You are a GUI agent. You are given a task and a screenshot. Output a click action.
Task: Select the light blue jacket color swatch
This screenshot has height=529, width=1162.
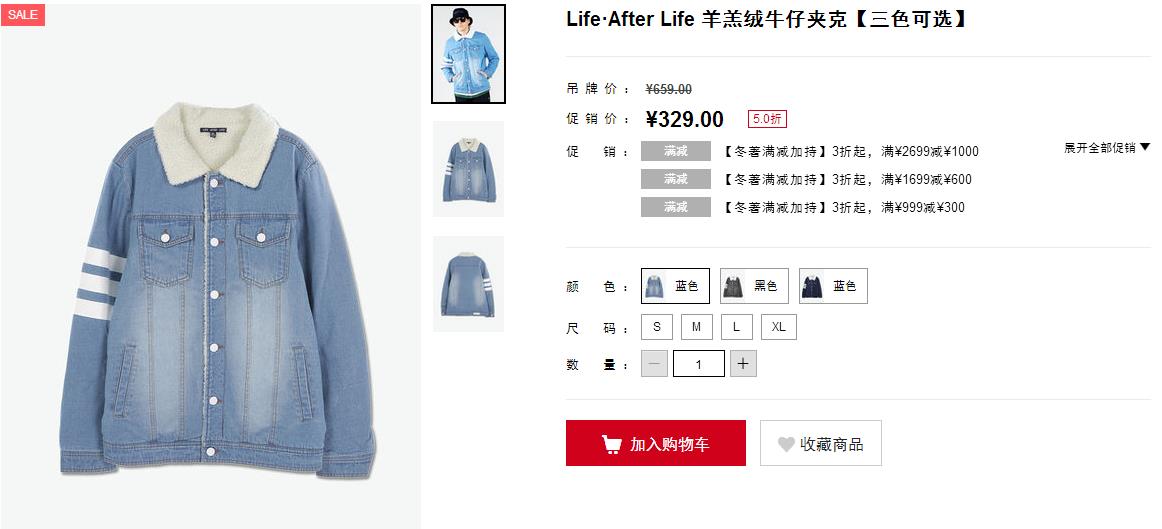675,286
